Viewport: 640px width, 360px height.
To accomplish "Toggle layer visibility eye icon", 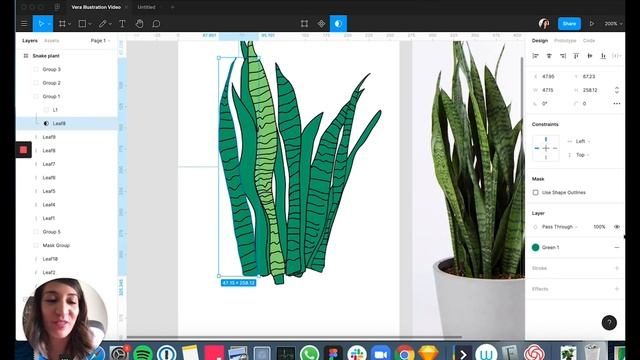I will (617, 227).
